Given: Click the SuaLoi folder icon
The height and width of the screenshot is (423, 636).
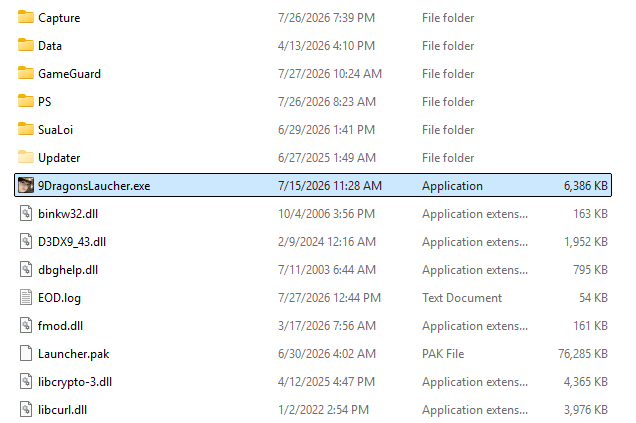Looking at the screenshot, I should pos(26,129).
